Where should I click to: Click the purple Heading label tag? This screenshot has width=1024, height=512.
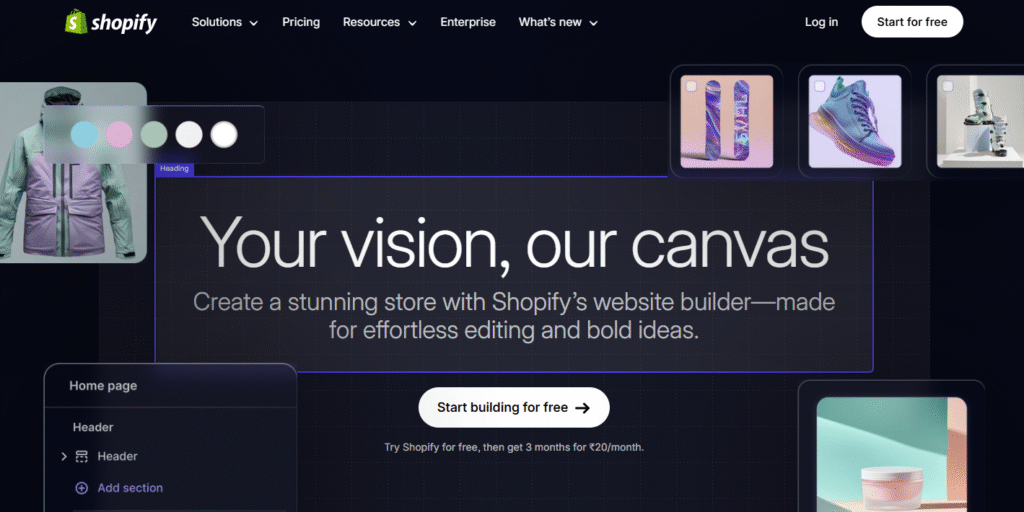[x=174, y=169]
